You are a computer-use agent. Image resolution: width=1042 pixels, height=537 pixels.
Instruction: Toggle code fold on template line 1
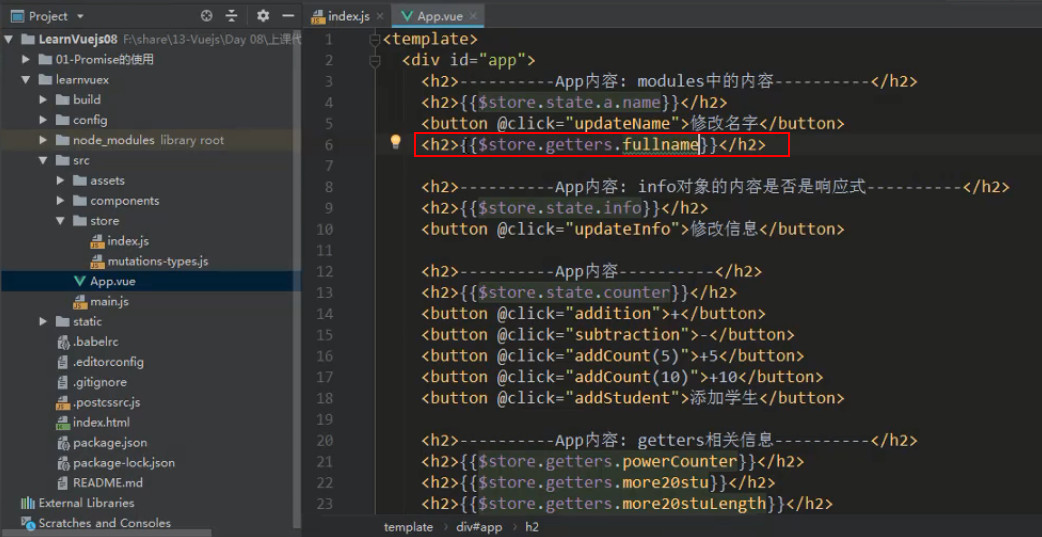click(375, 39)
